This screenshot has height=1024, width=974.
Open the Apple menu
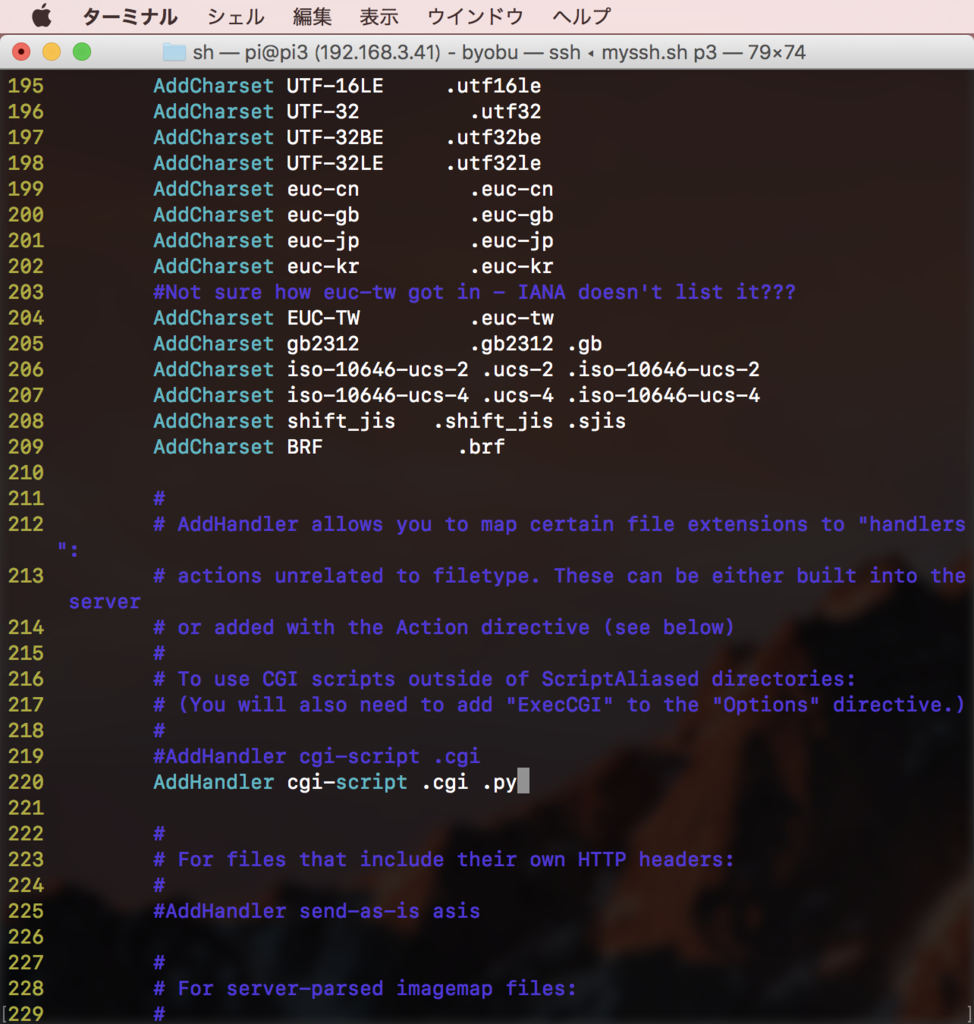(x=41, y=16)
